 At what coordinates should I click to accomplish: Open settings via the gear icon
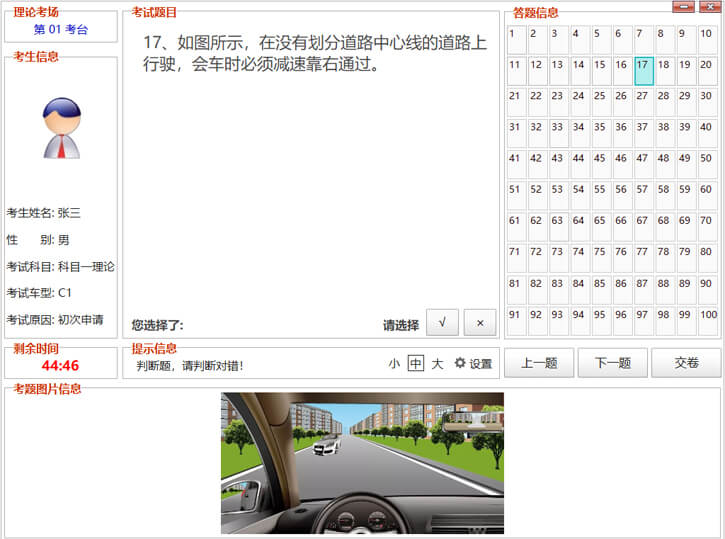473,364
